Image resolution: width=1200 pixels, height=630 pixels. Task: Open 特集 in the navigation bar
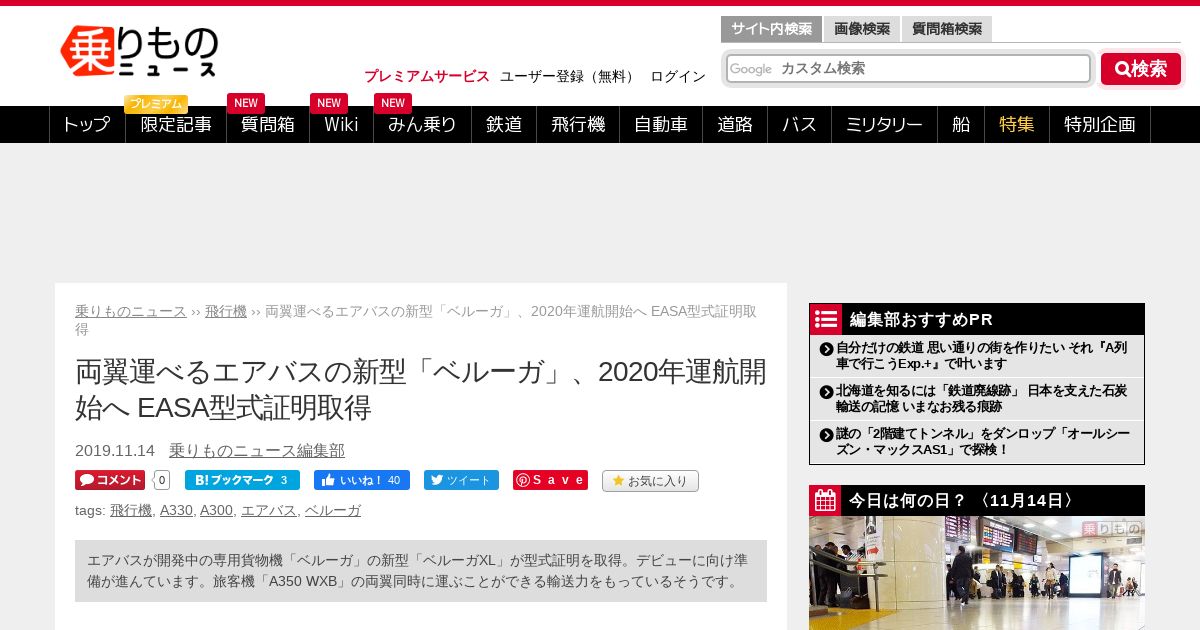[x=1017, y=124]
